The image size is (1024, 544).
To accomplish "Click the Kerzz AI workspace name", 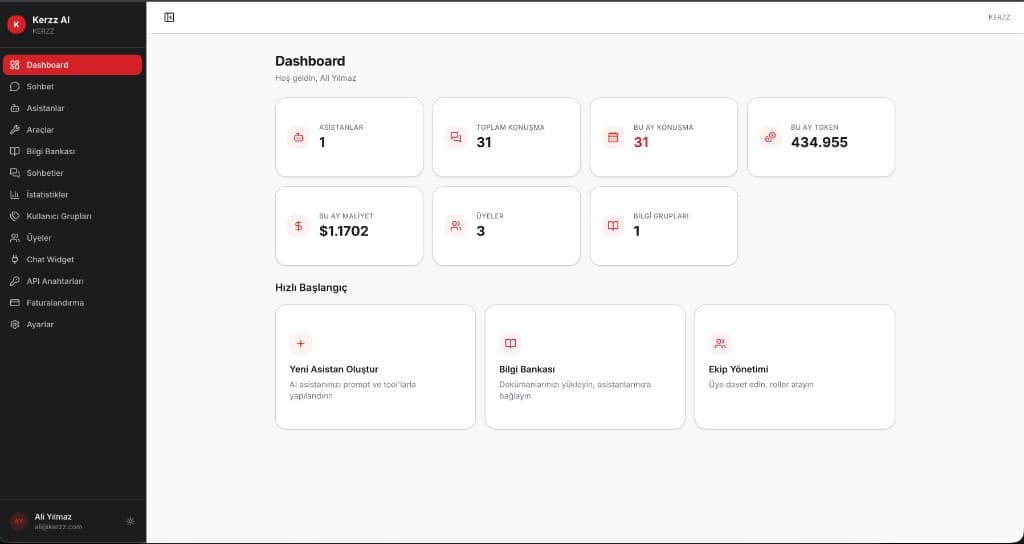I will (51, 20).
